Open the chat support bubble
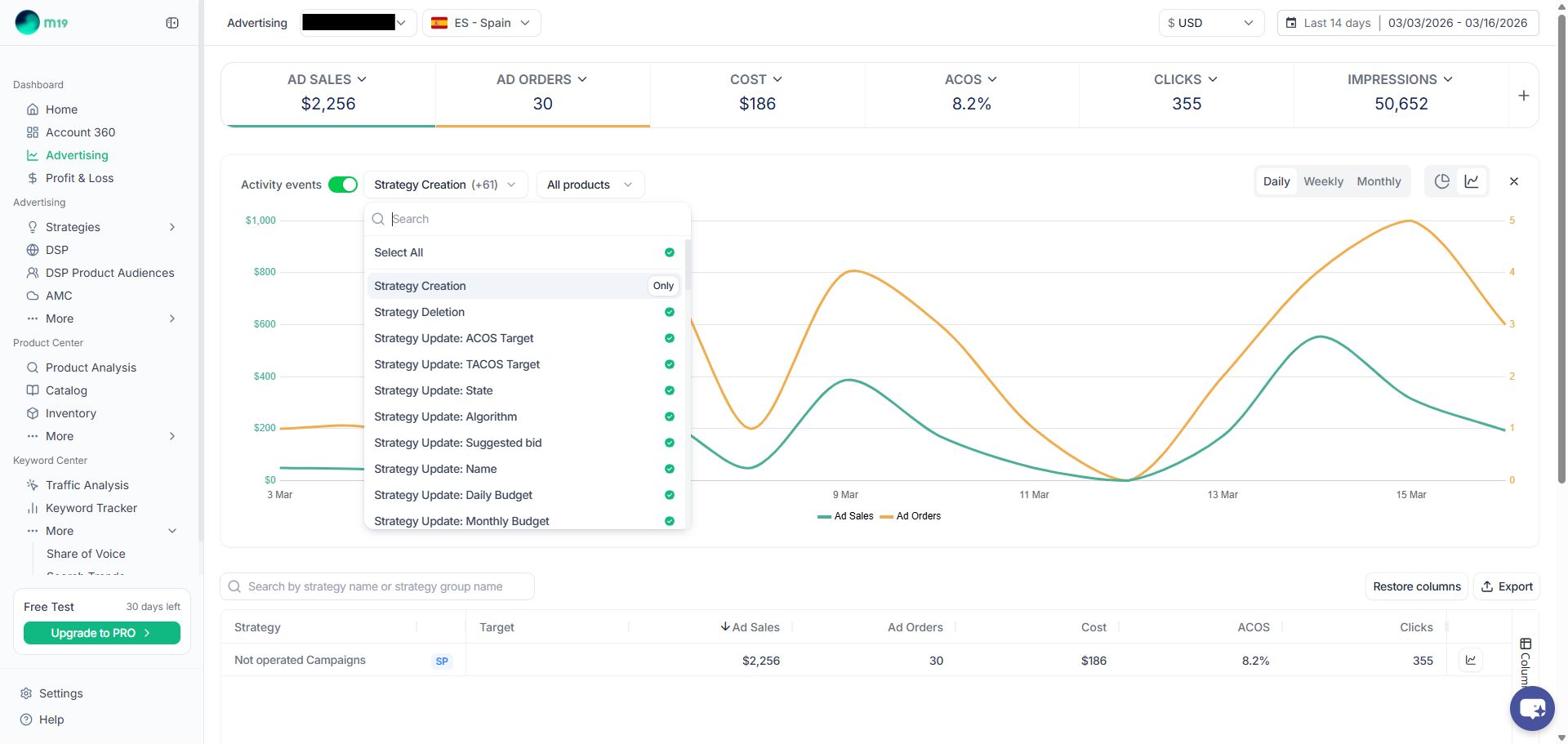 coord(1531,708)
